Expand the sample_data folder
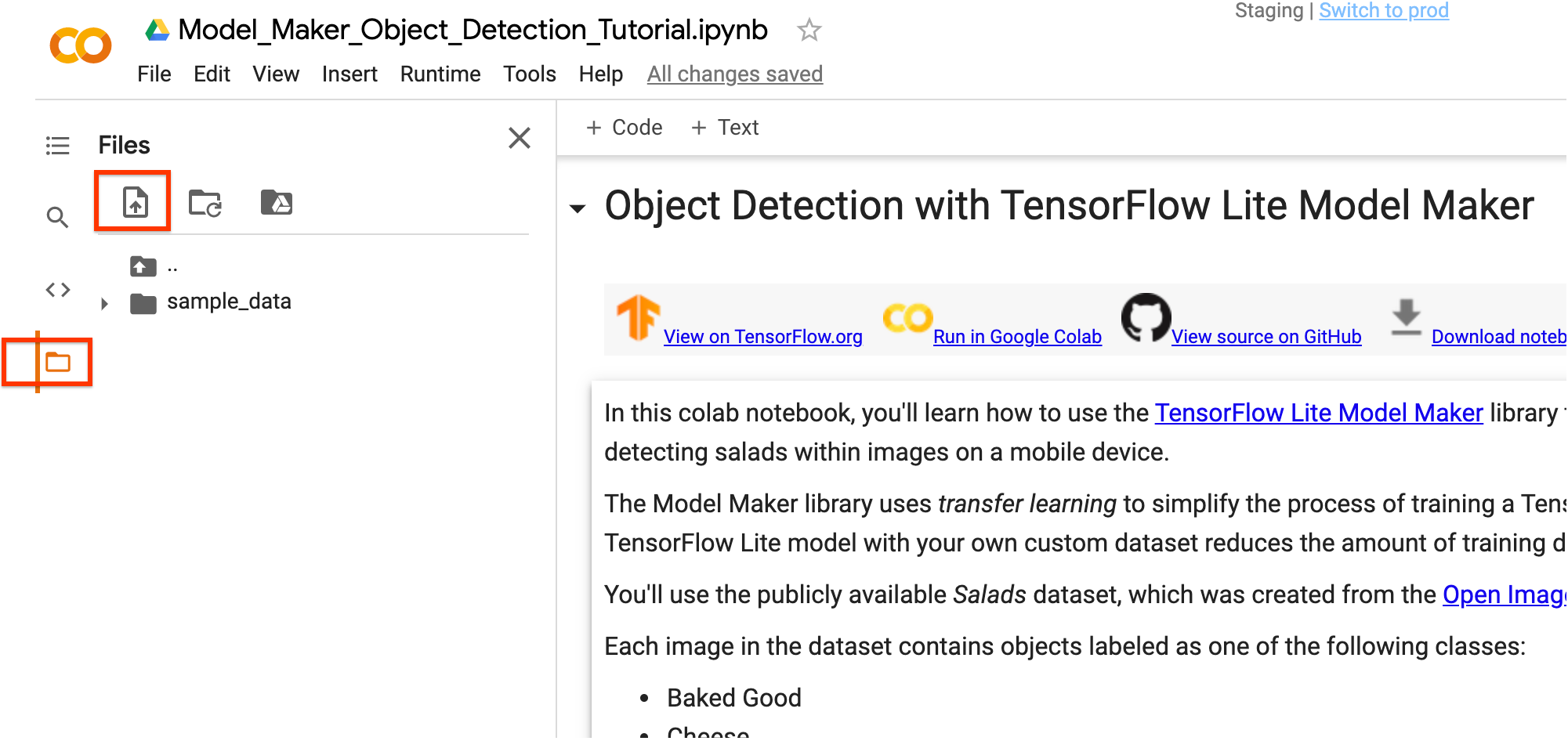Screen dimensions: 1568x741 point(104,303)
